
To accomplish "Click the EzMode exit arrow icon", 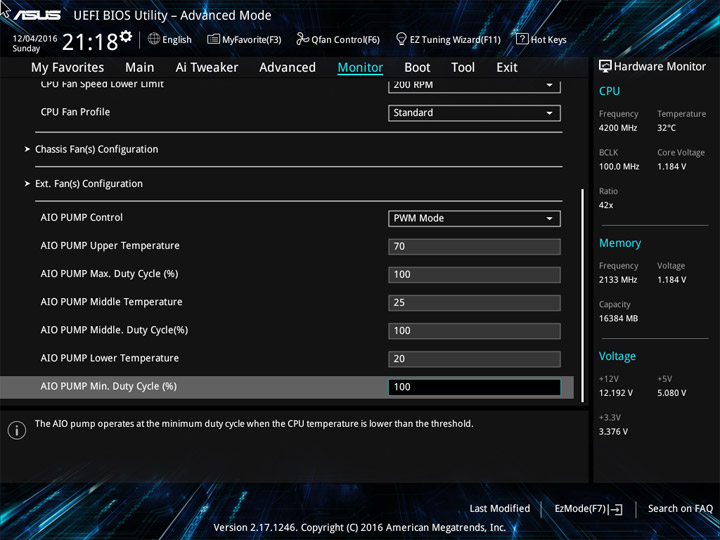I will [x=616, y=509].
